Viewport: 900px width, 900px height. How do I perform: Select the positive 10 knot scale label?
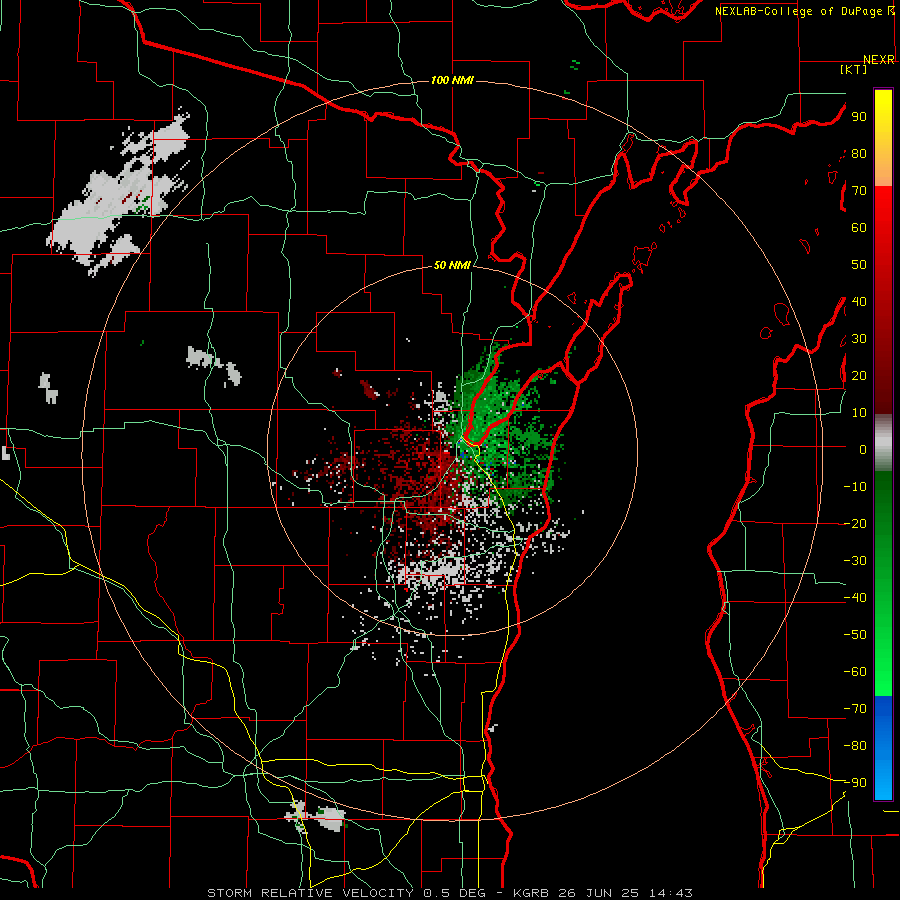pos(859,413)
